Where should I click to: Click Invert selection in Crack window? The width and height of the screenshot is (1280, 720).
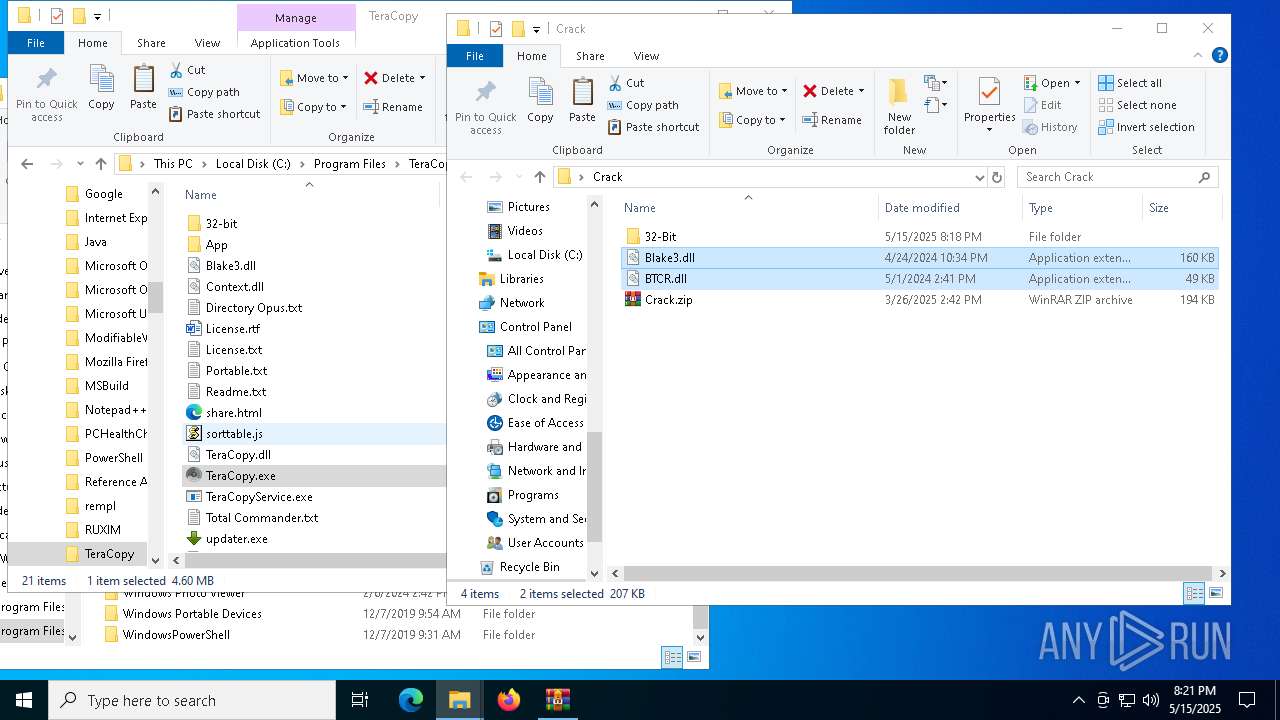1146,127
